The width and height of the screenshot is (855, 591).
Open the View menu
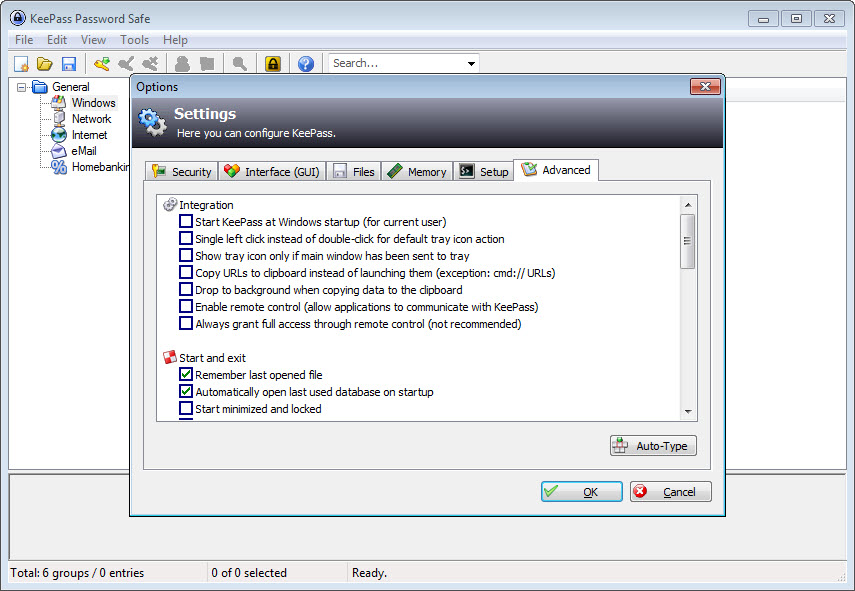tap(93, 40)
